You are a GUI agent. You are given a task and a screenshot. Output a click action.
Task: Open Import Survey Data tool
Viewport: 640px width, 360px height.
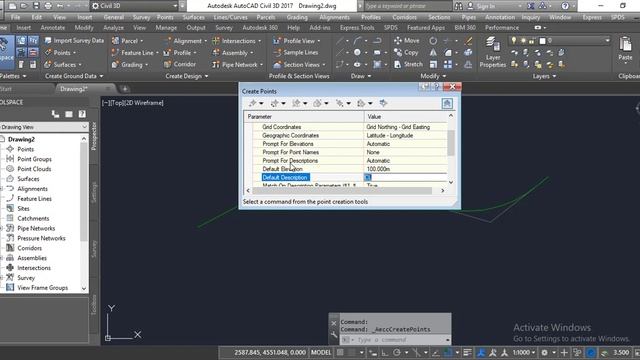pyautogui.click(x=74, y=40)
